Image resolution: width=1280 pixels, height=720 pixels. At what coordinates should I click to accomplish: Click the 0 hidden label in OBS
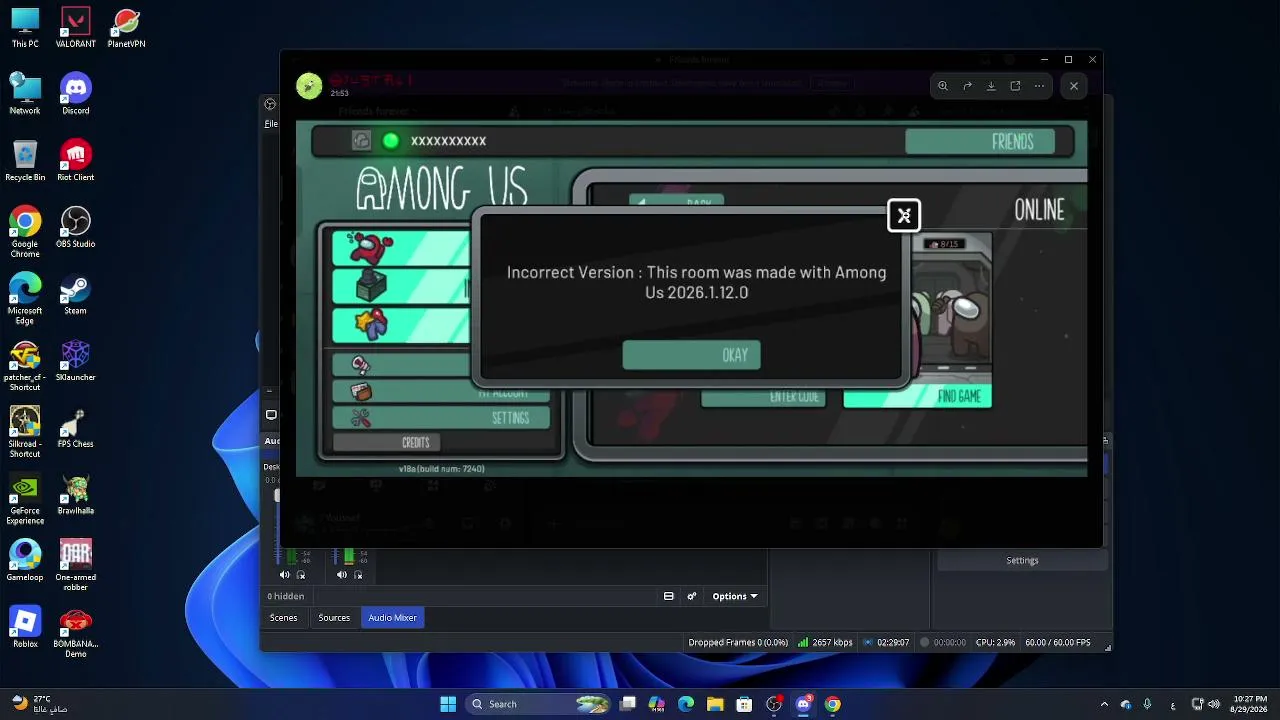[286, 597]
